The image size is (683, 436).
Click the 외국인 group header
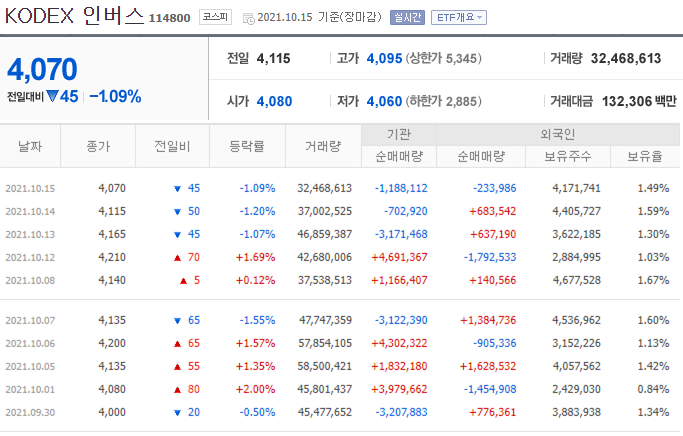[558, 135]
